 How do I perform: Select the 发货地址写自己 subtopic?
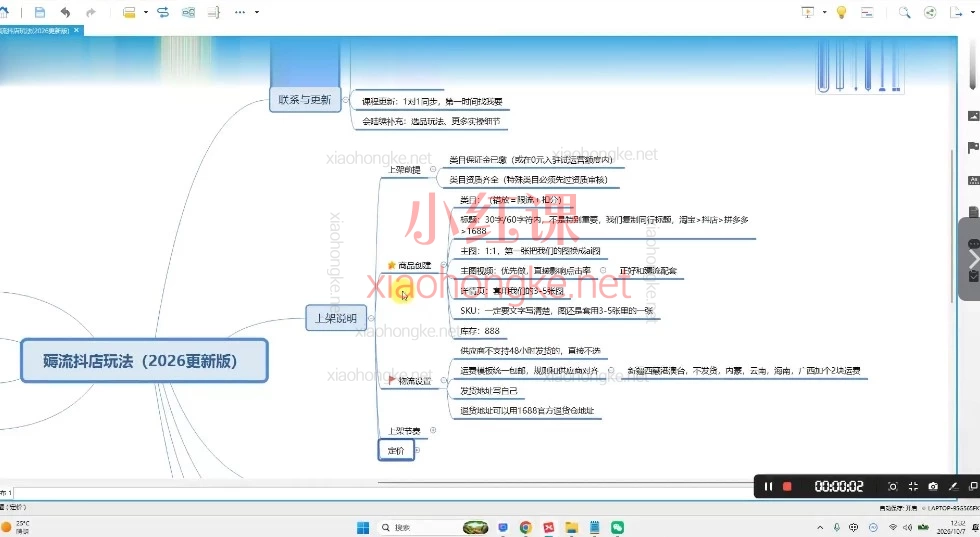click(489, 391)
